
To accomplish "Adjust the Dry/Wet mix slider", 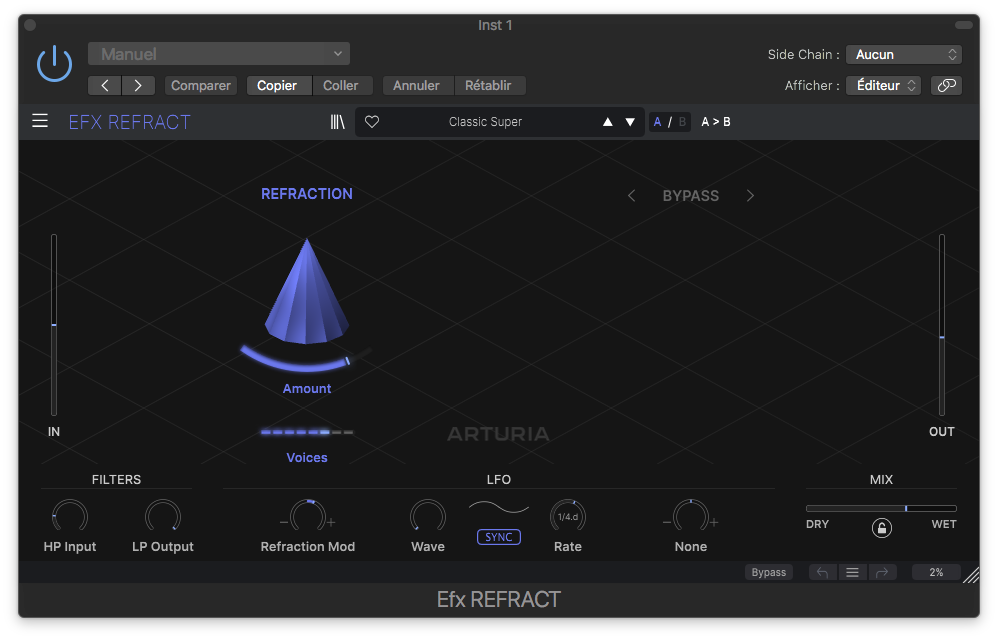I will tap(881, 508).
